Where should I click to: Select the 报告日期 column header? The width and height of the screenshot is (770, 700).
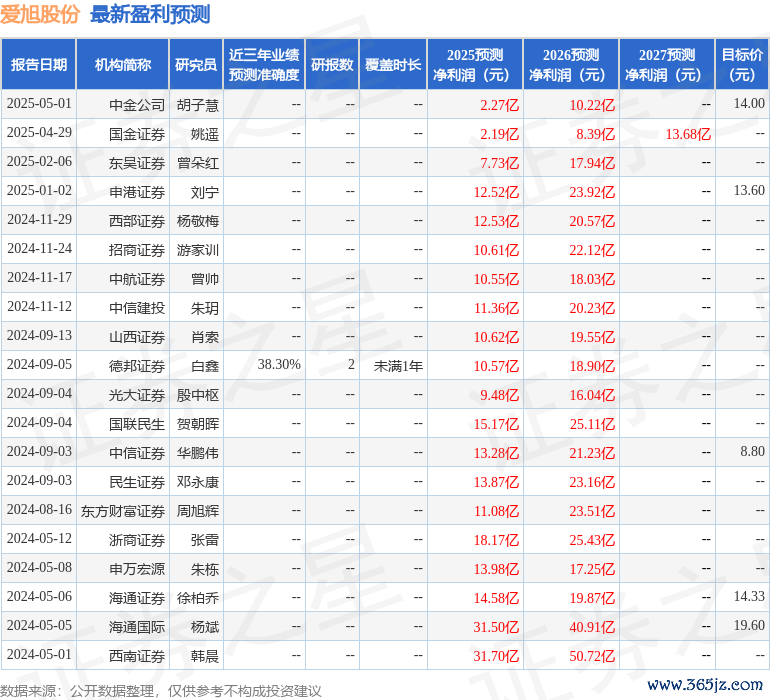38,64
